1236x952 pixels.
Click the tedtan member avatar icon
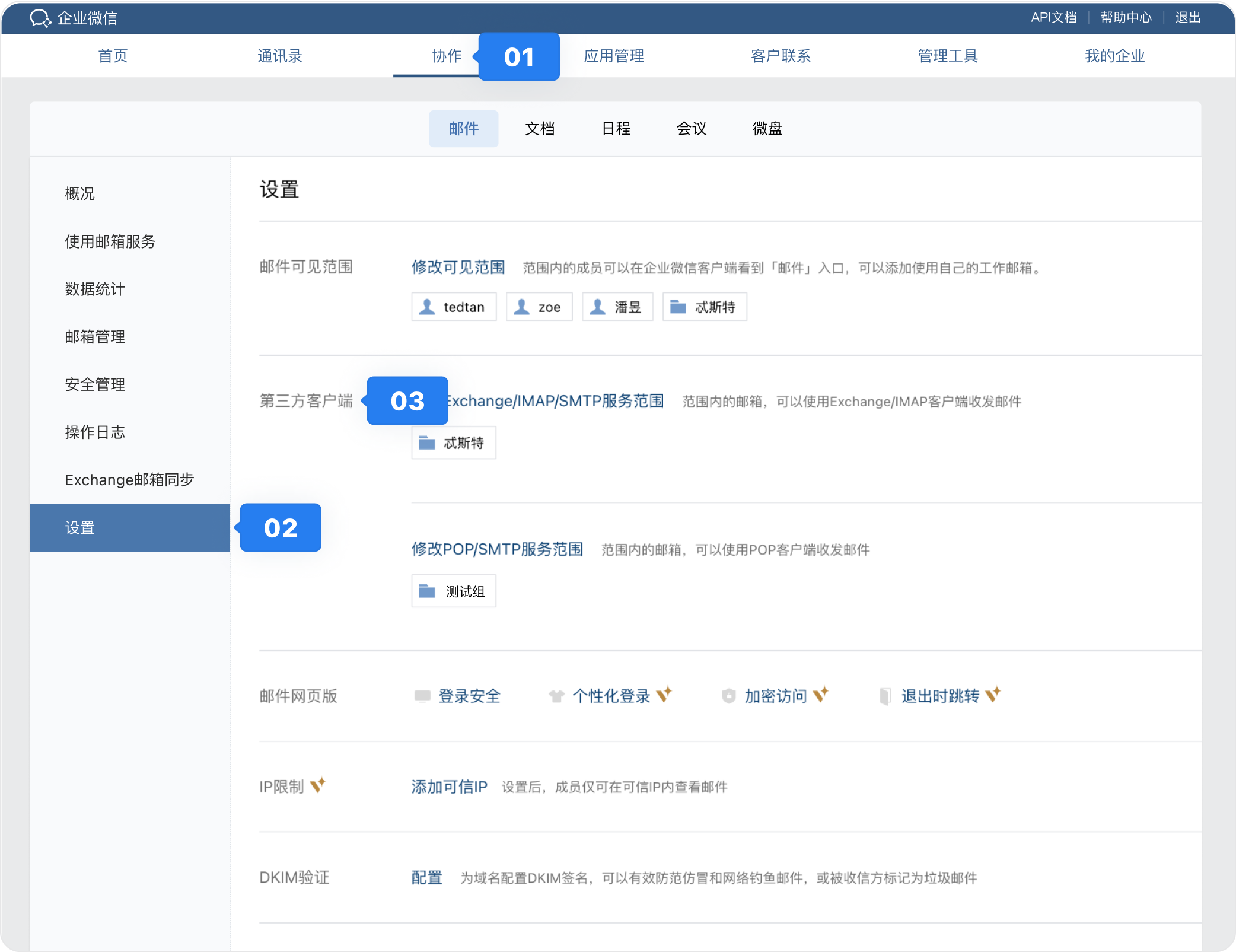(x=427, y=307)
